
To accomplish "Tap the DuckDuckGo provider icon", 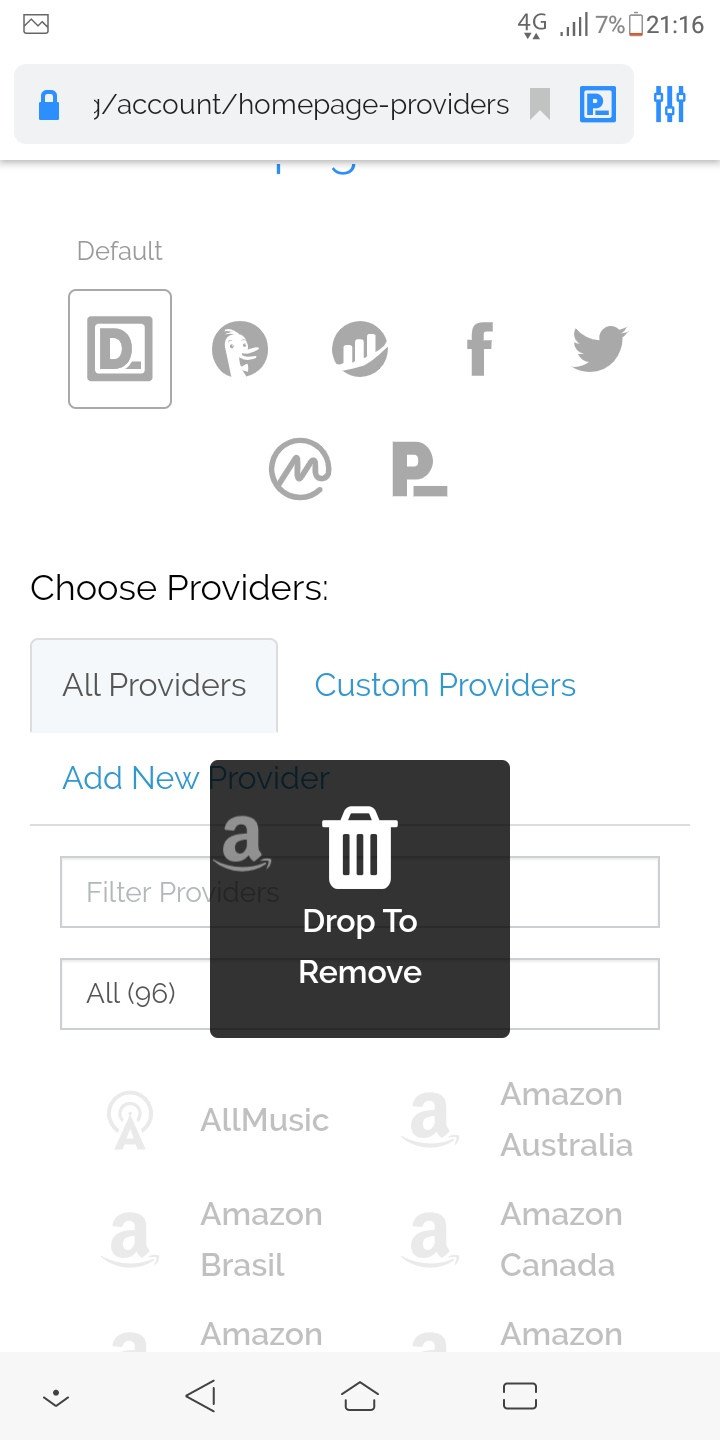I will coord(240,350).
